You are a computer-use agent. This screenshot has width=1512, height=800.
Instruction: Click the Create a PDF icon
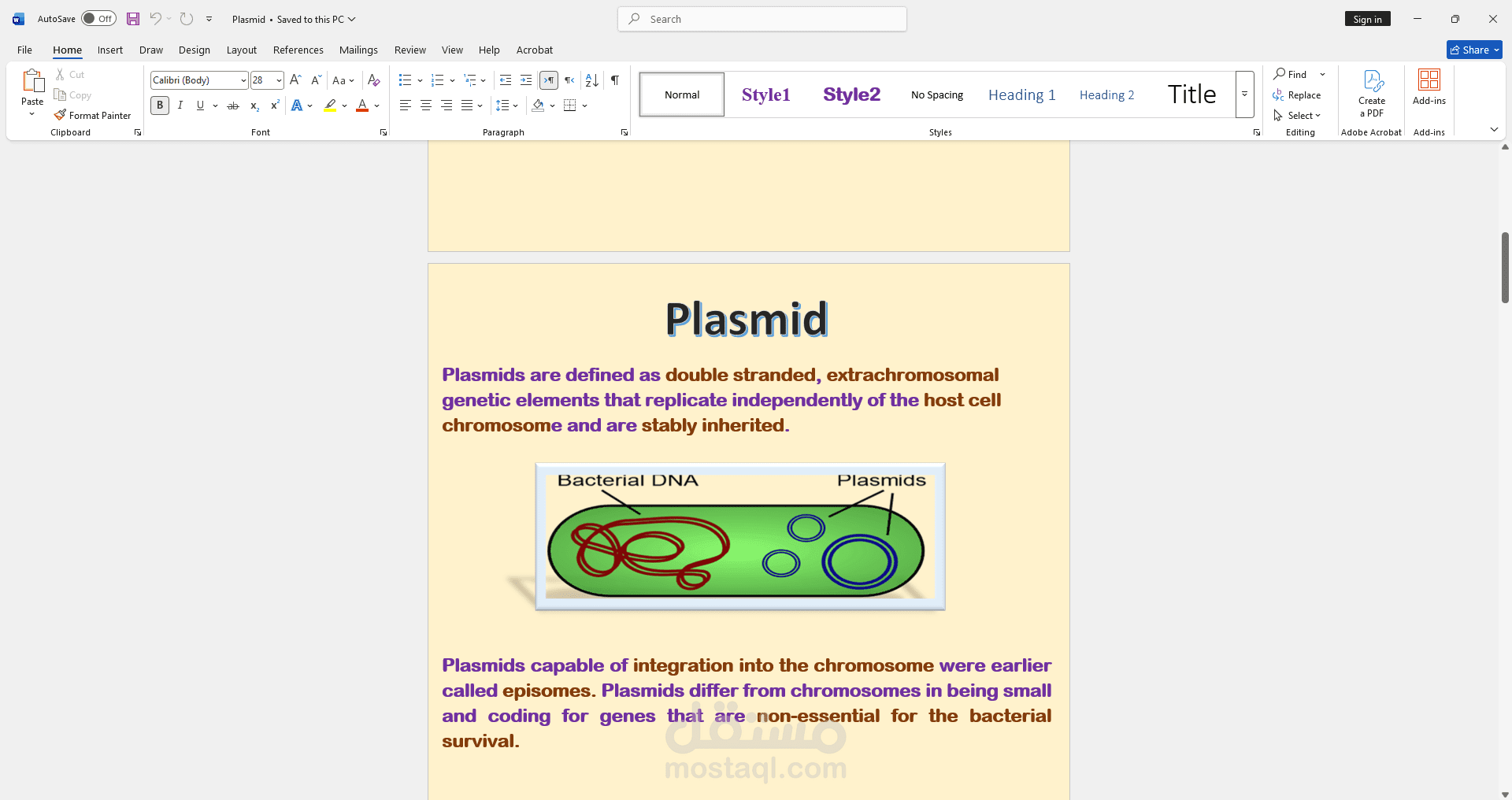pos(1373,81)
